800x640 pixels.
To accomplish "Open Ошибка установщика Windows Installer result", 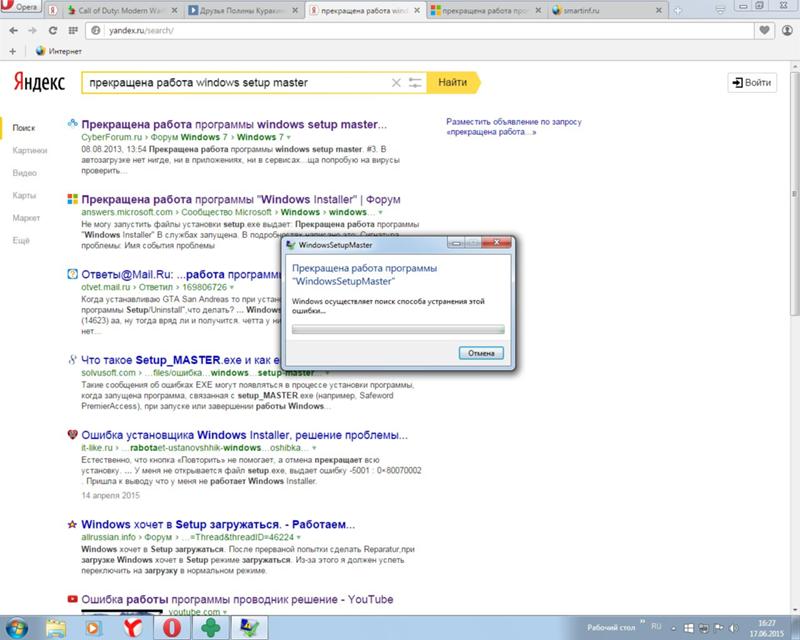I will point(244,435).
